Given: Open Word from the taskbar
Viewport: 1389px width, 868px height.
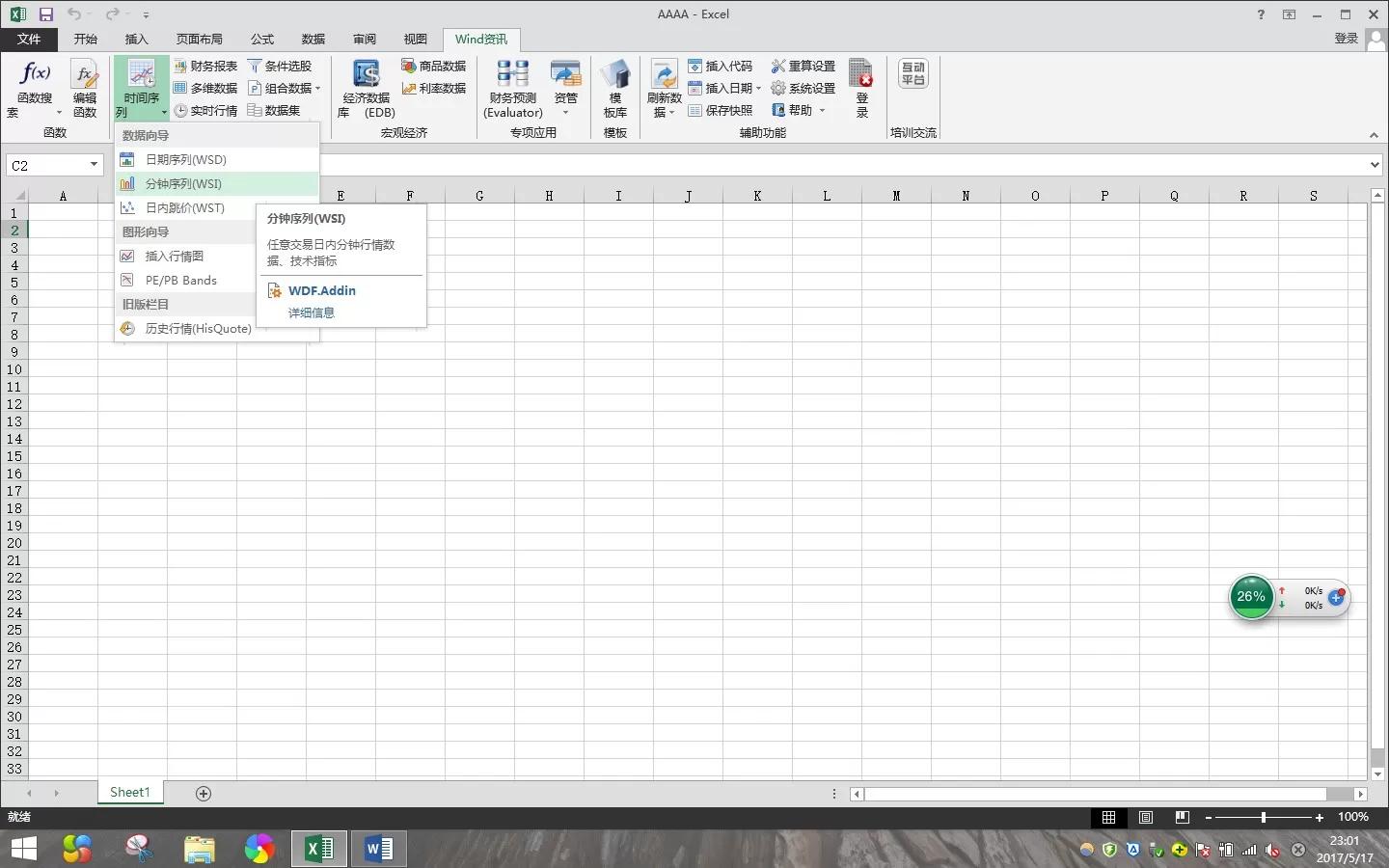Looking at the screenshot, I should pyautogui.click(x=379, y=849).
